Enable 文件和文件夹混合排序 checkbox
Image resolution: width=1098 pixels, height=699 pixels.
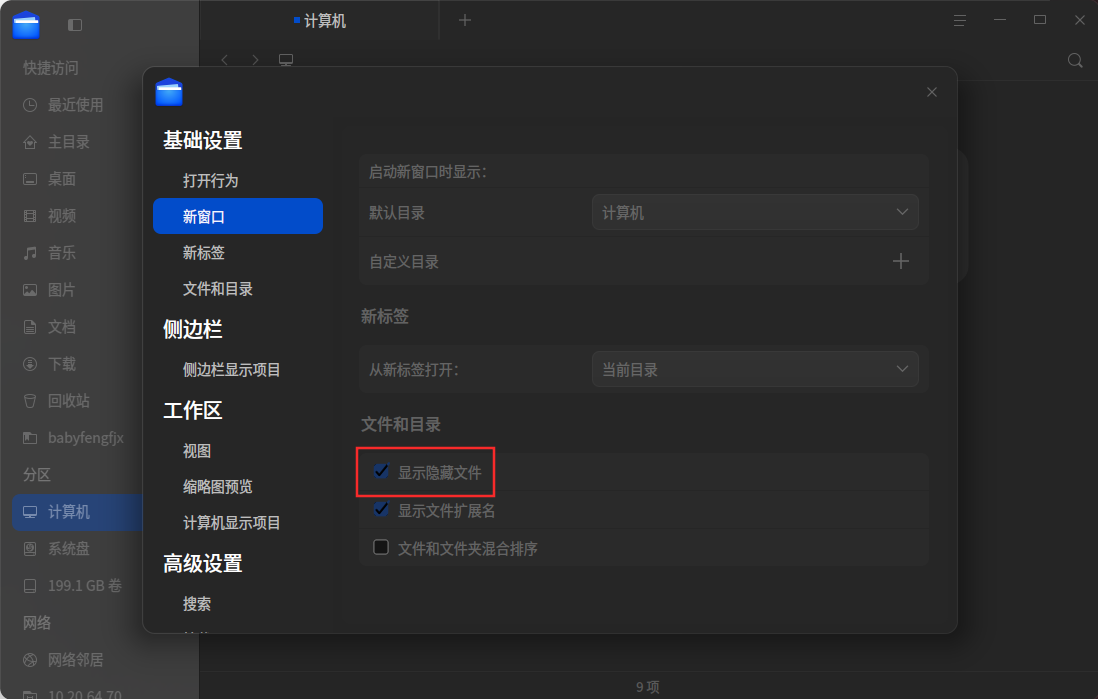(x=381, y=547)
